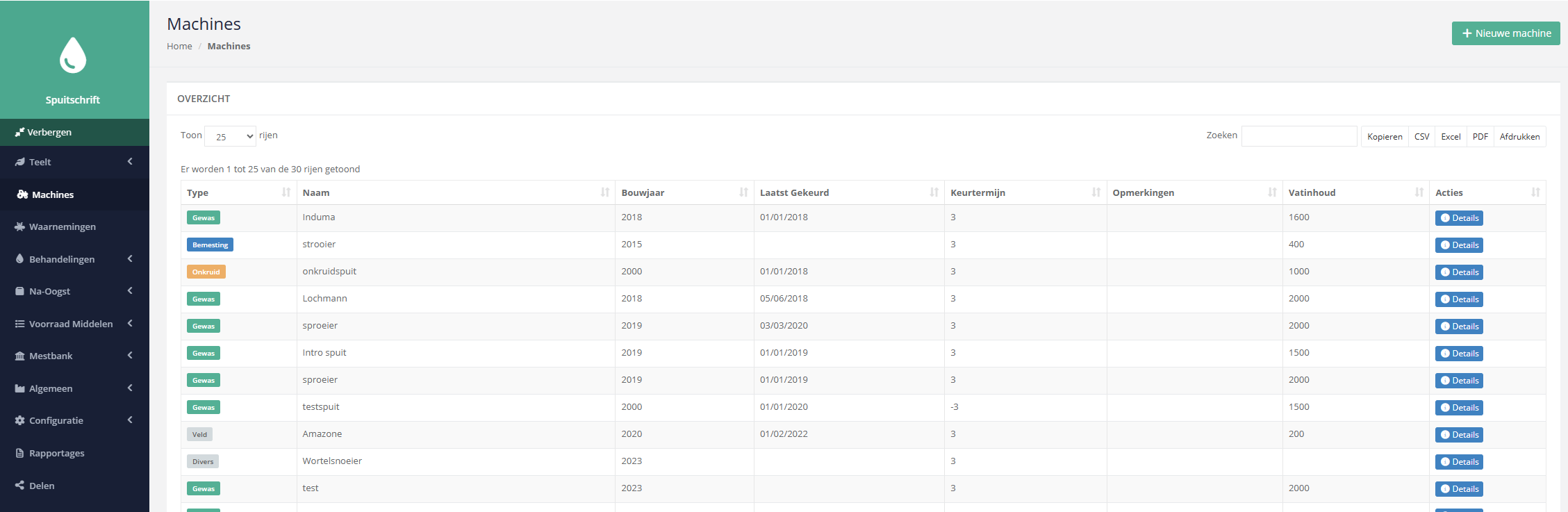1568x512 pixels.
Task: Open Details for onkruidspuit machine
Action: point(1459,272)
